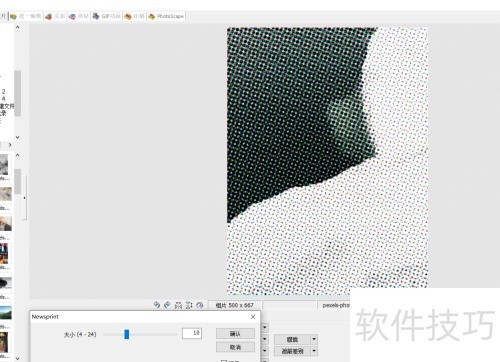Click the folder tree vertical scrollbar thumb
The width and height of the screenshot is (500, 362).
point(18,93)
